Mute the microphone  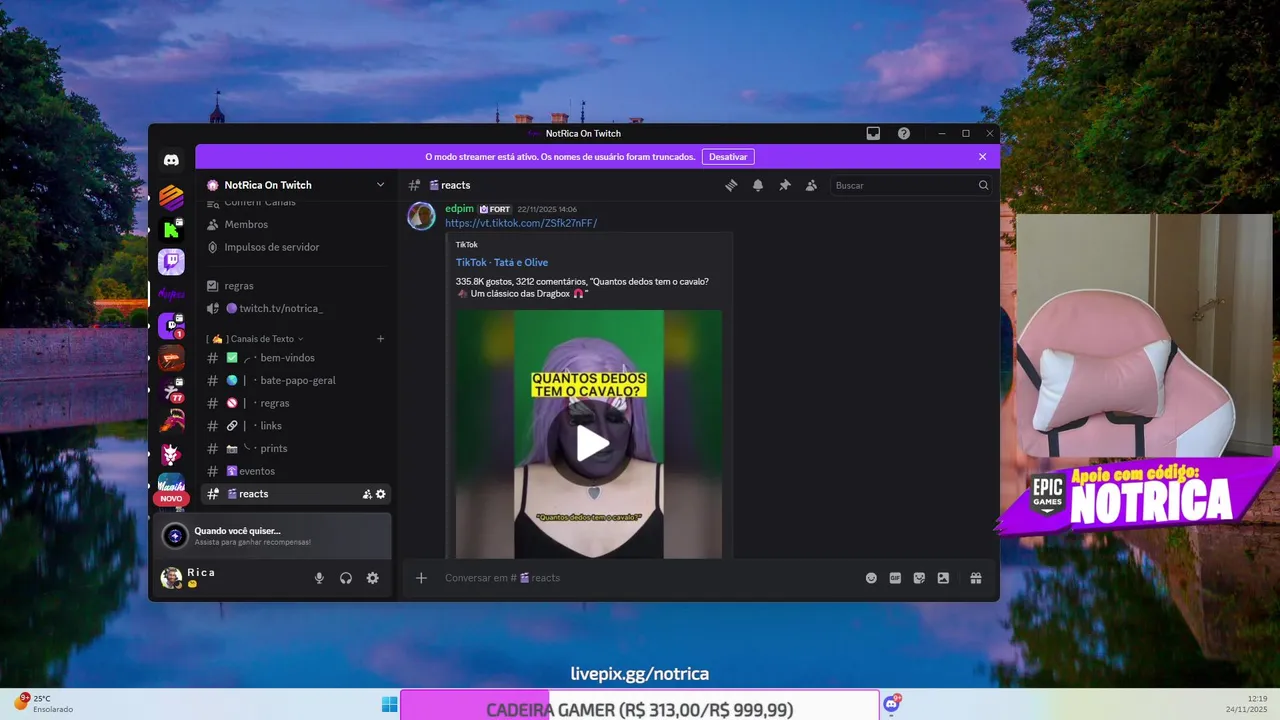pos(319,578)
